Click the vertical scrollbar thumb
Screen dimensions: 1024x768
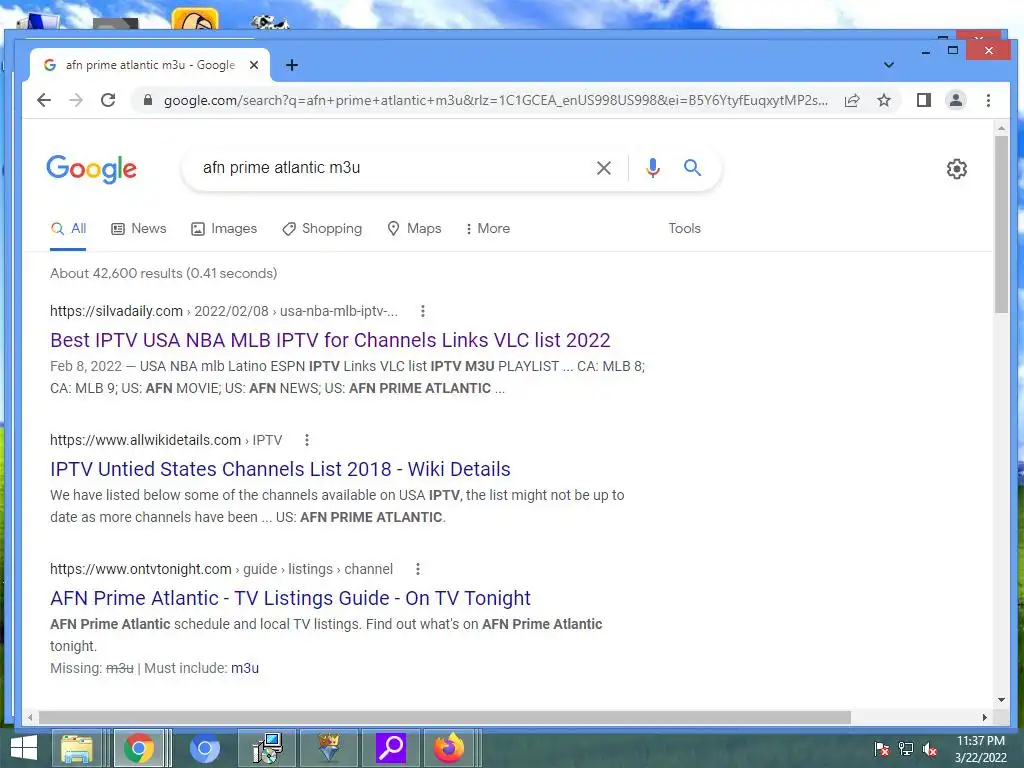click(x=1001, y=224)
